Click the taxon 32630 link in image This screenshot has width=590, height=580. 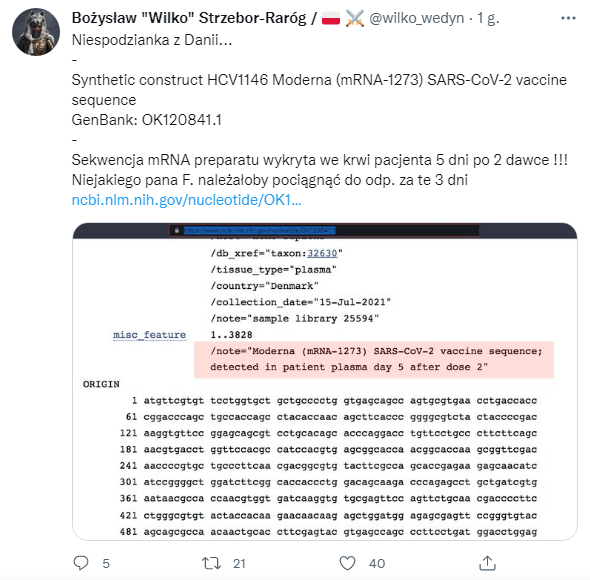322,253
